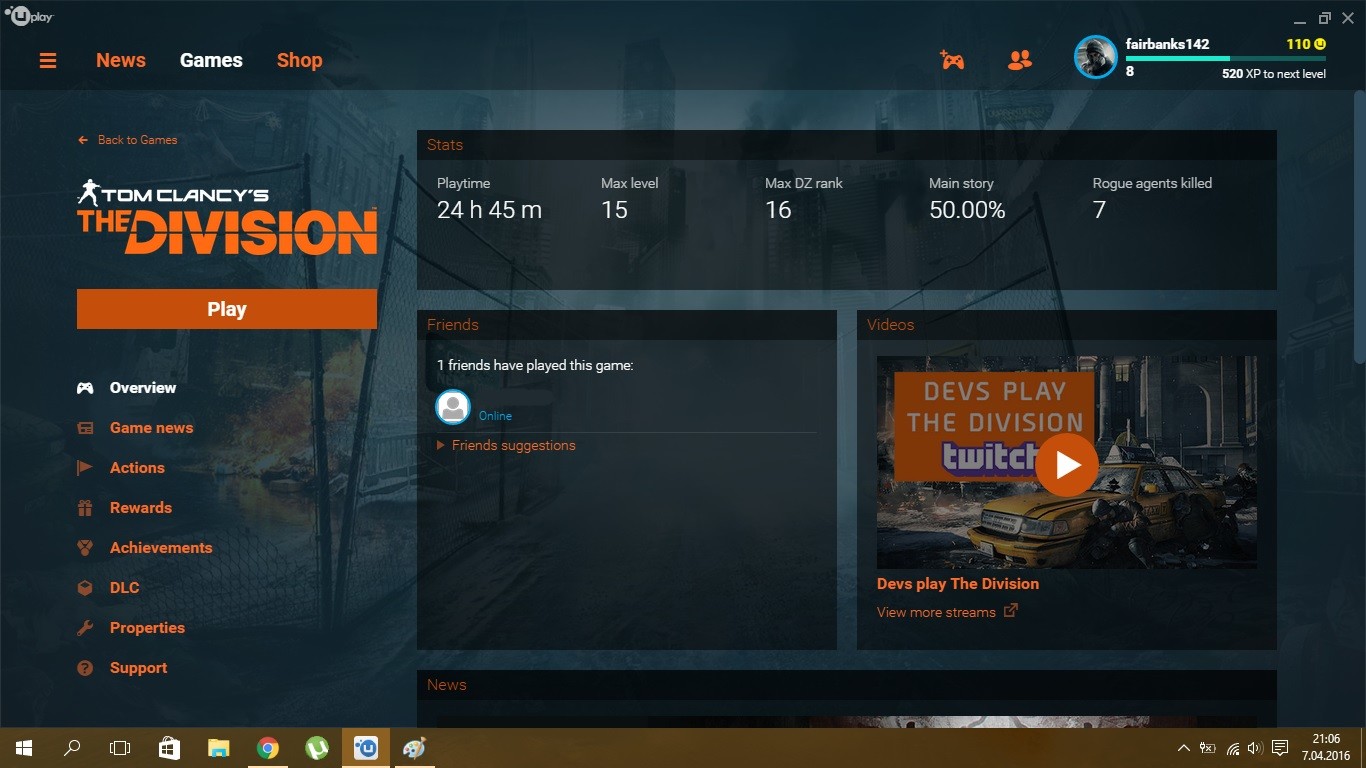This screenshot has width=1366, height=768.
Task: Click the Max DZ rank value 16
Action: [778, 210]
